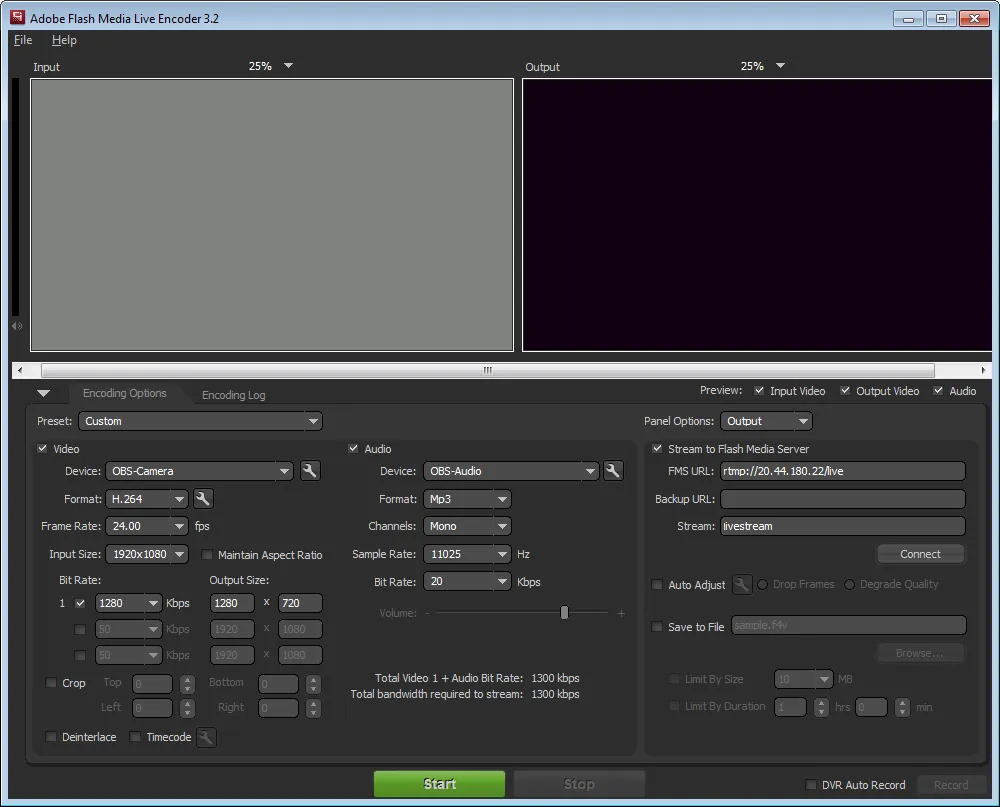The image size is (1000, 807).
Task: Click the Connect button
Action: pyautogui.click(x=920, y=554)
